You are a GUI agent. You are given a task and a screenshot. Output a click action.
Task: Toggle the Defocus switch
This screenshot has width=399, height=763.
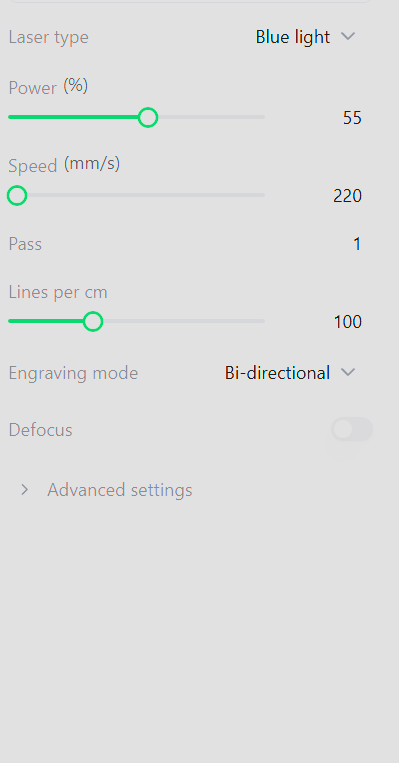pyautogui.click(x=352, y=429)
